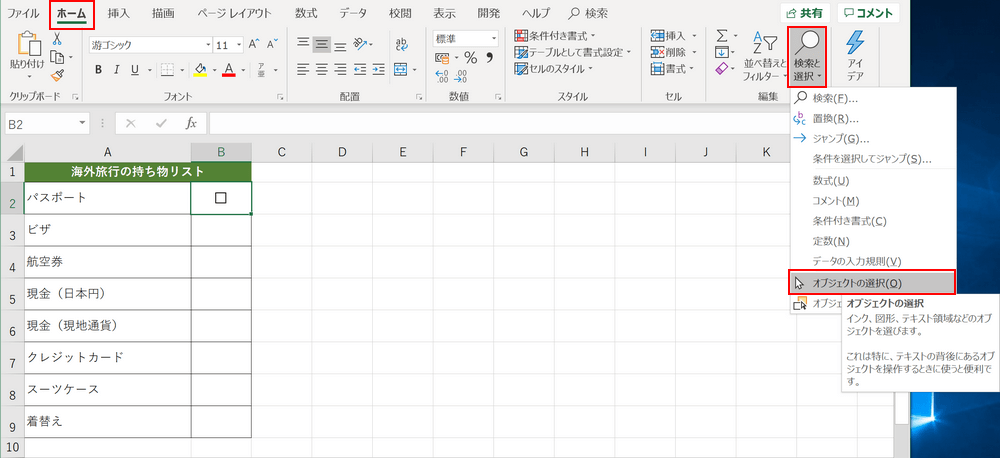The height and width of the screenshot is (458, 1000).
Task: Click the Increase Indent icon
Action: (379, 69)
